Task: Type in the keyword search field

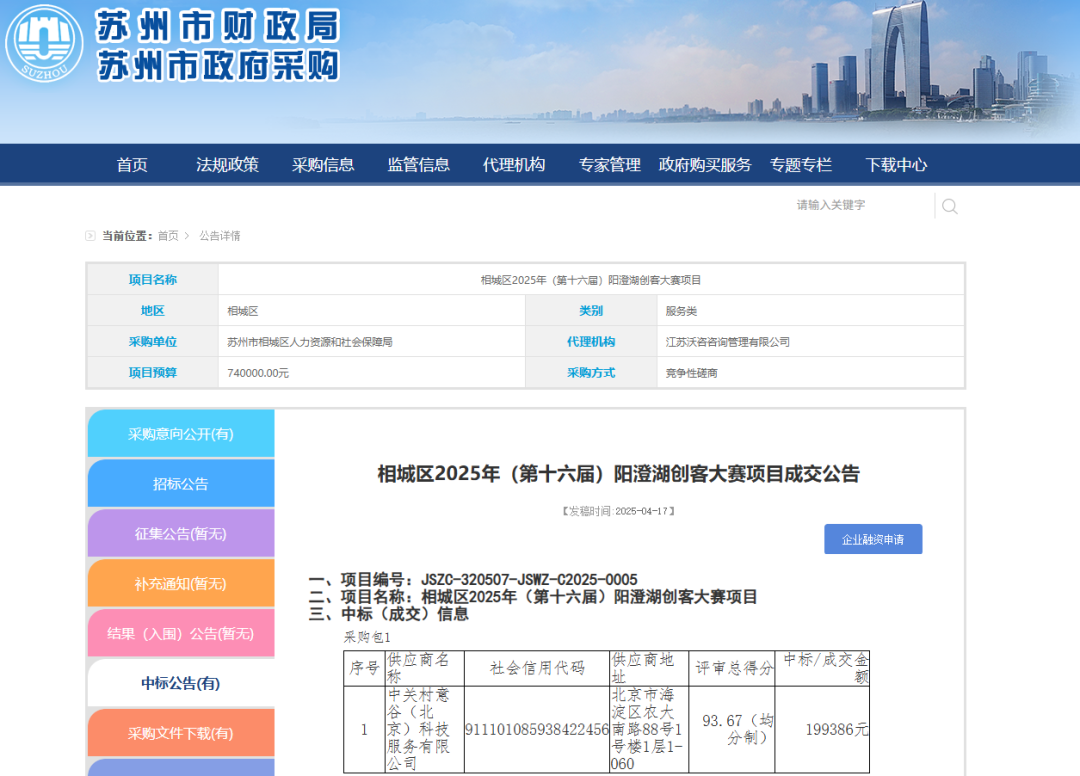Action: (860, 205)
